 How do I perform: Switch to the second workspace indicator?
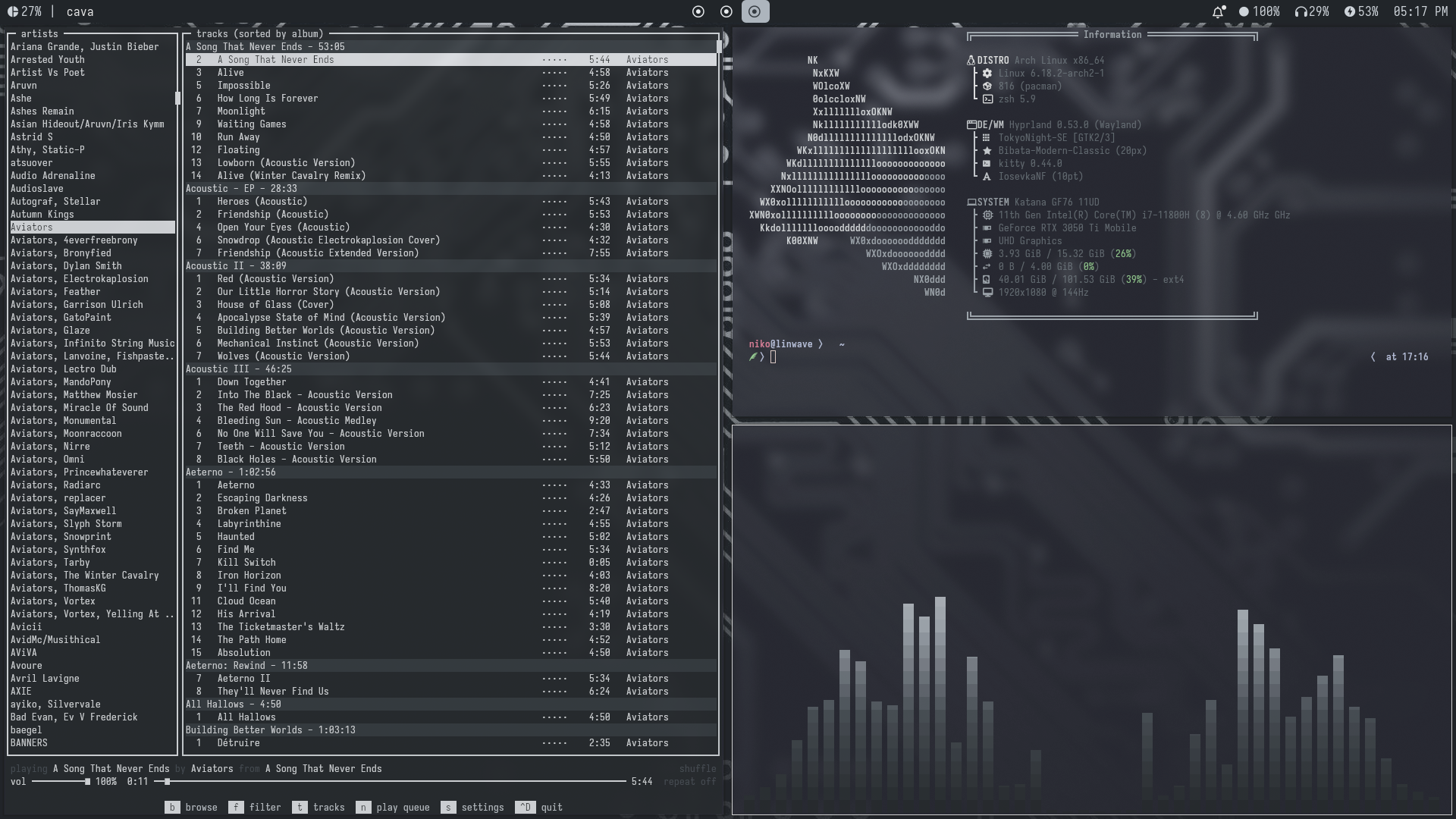pos(726,11)
